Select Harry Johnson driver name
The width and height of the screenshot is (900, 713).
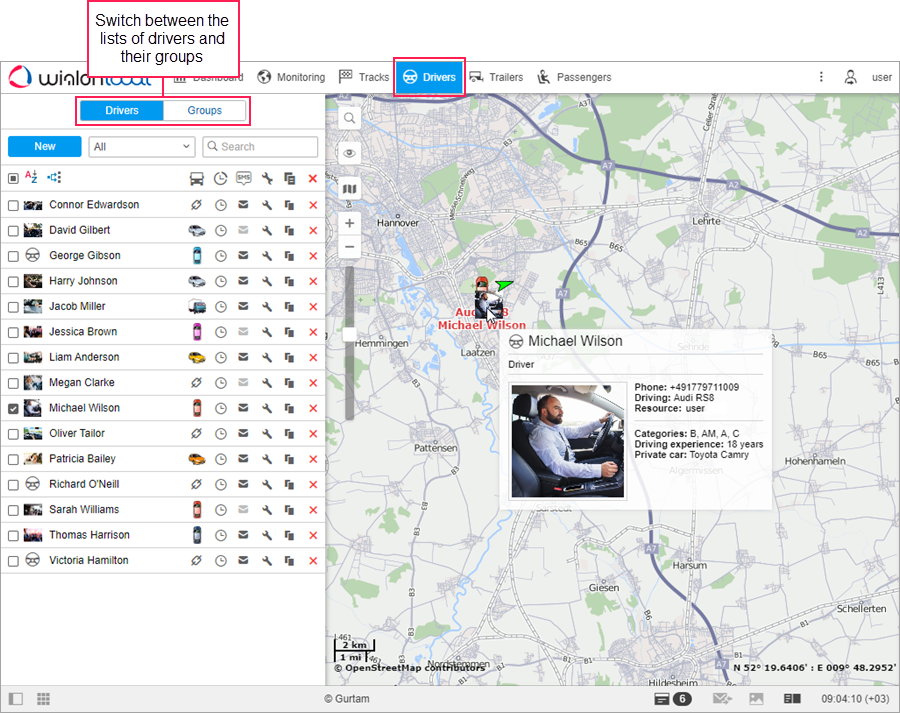click(83, 281)
